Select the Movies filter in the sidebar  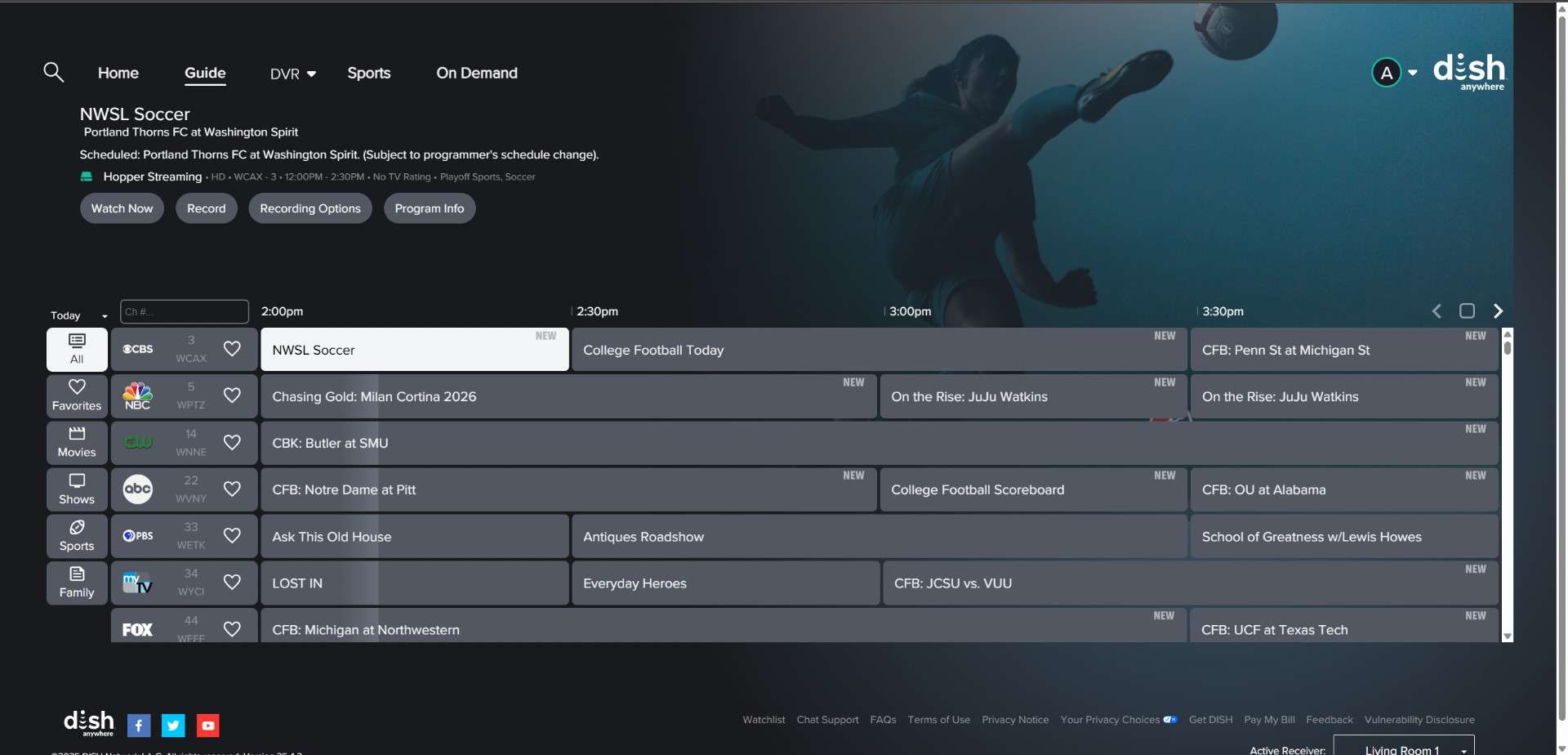coord(76,442)
